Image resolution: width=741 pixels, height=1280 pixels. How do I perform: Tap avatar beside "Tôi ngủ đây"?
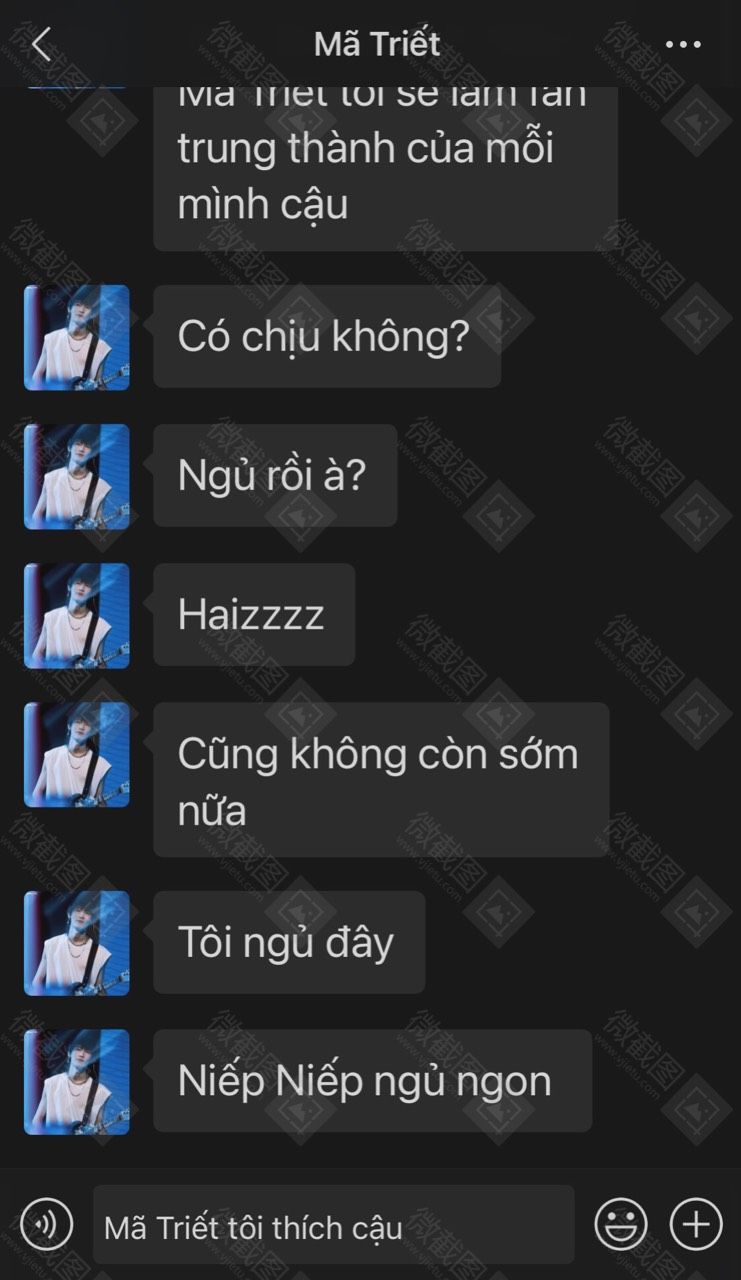(x=77, y=943)
